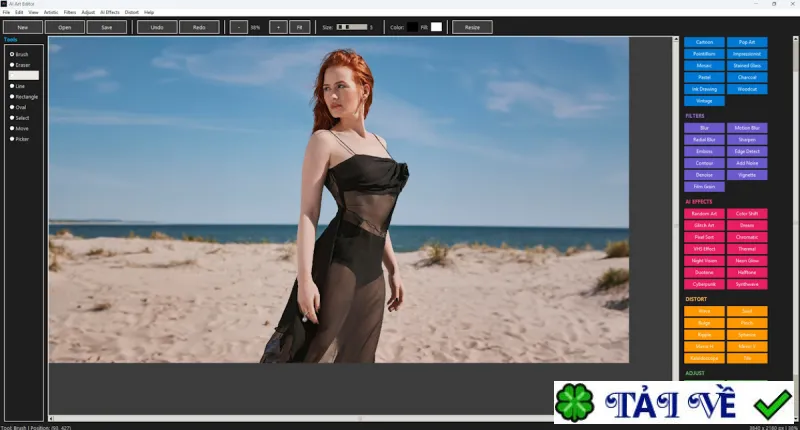Choose the Select tool radio button
Screen dimensions: 800x430
[12, 118]
